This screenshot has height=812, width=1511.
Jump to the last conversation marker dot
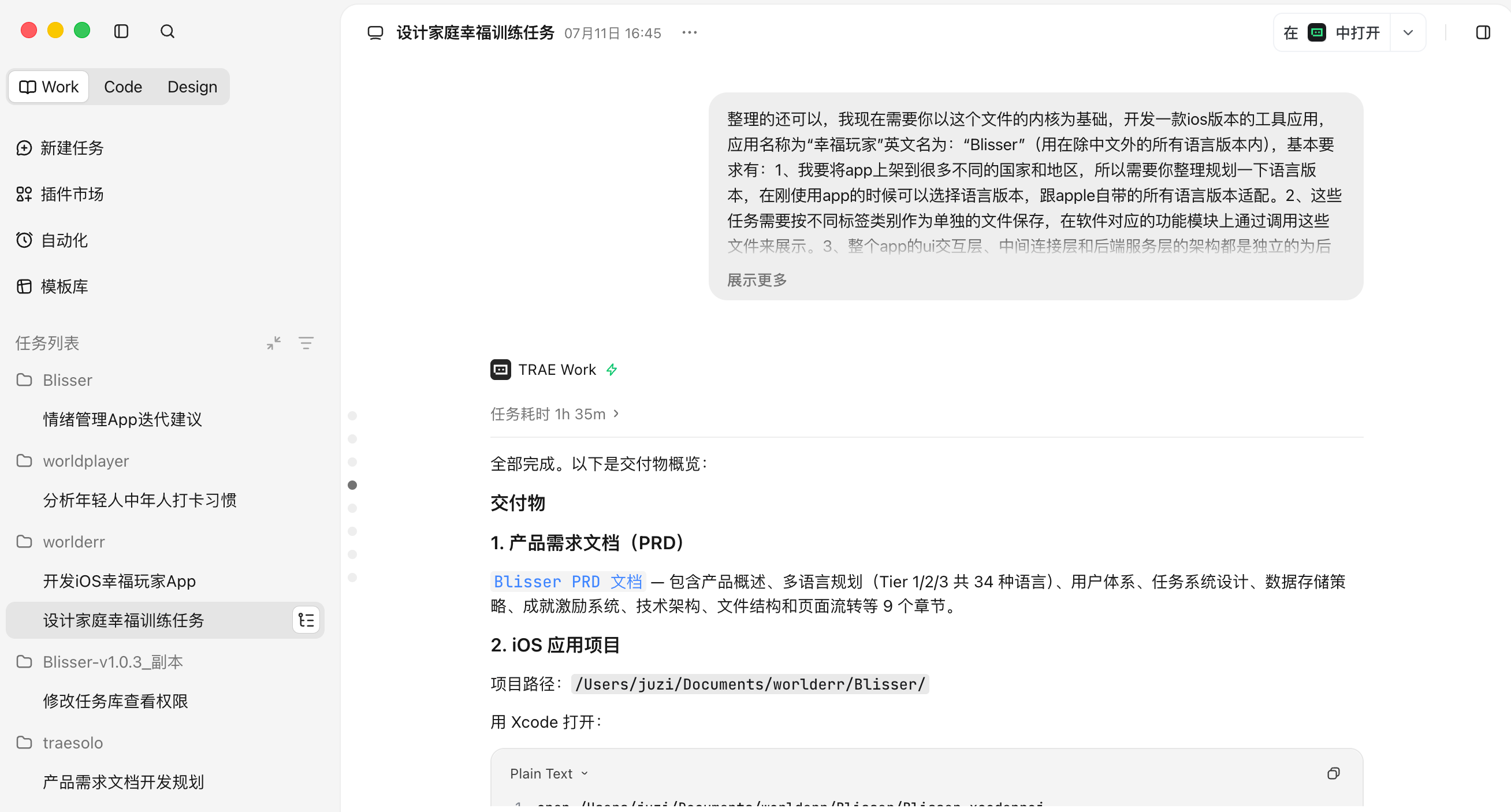[352, 578]
